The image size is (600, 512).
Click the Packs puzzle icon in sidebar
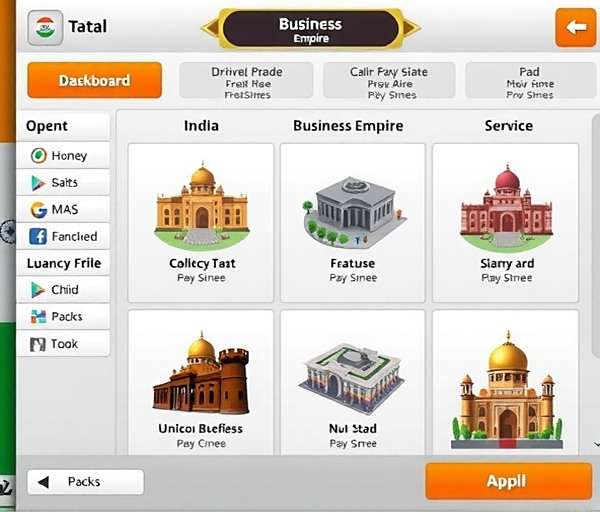click(38, 316)
